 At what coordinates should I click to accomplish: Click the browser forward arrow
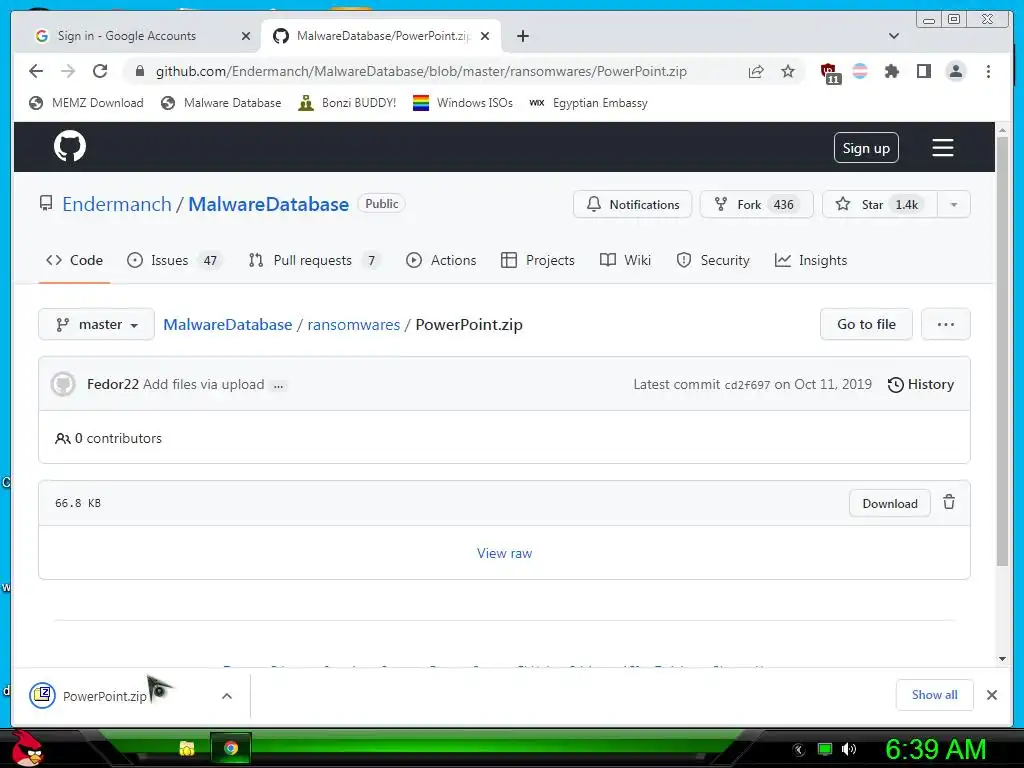(x=68, y=71)
